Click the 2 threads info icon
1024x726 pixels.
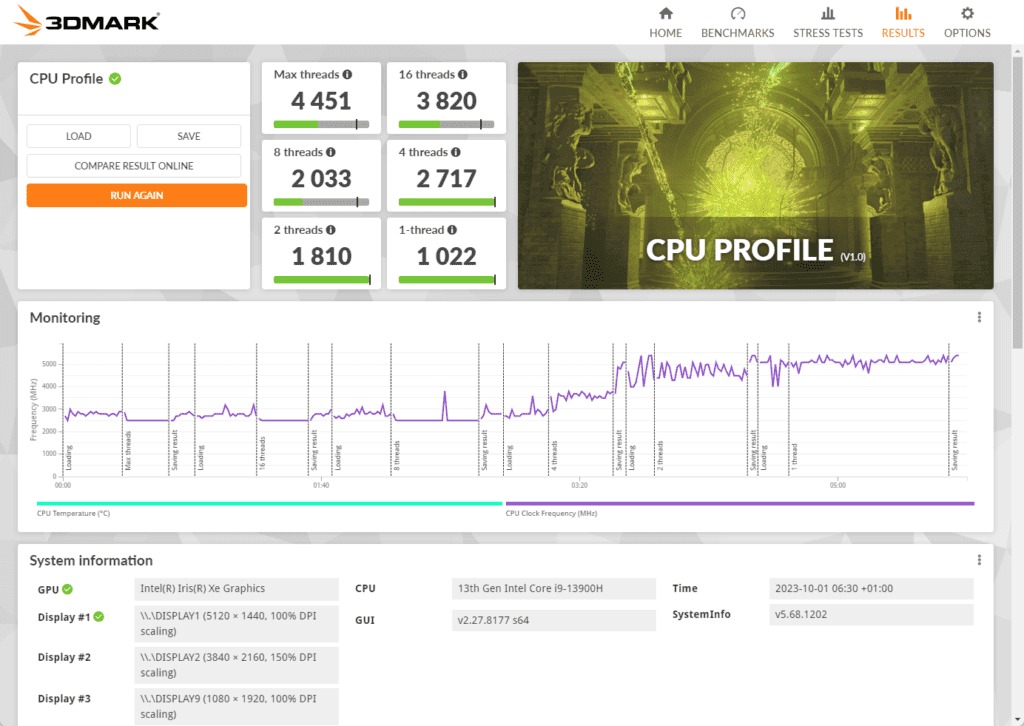pyautogui.click(x=331, y=230)
